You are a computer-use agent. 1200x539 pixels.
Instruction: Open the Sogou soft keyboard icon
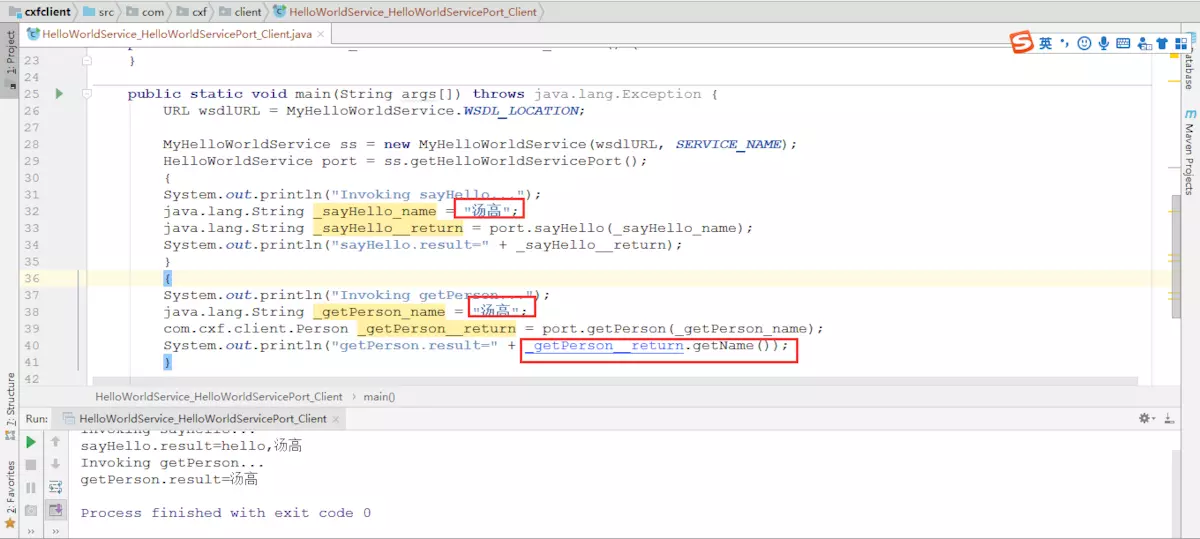[x=1123, y=43]
